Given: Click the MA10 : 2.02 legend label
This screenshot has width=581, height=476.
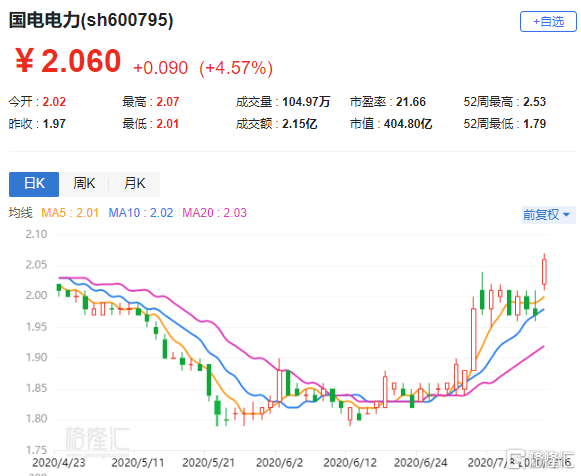Looking at the screenshot, I should pyautogui.click(x=141, y=213).
